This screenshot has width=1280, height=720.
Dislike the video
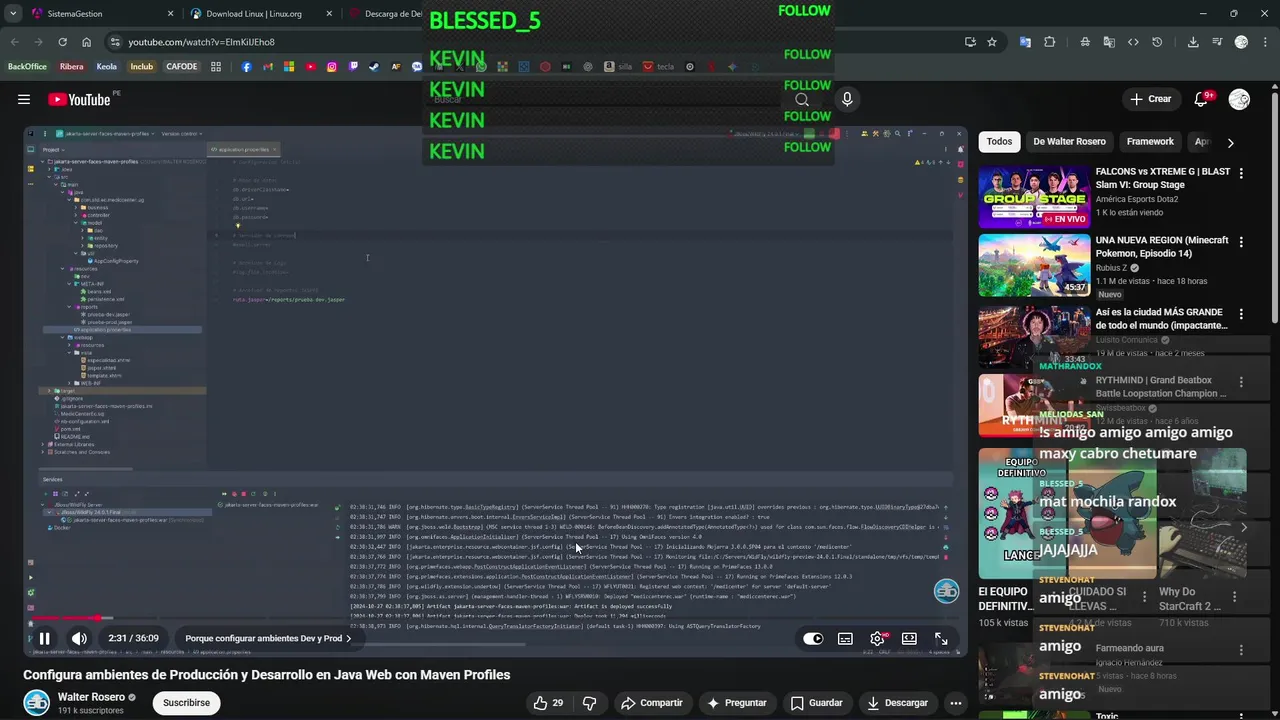click(589, 703)
